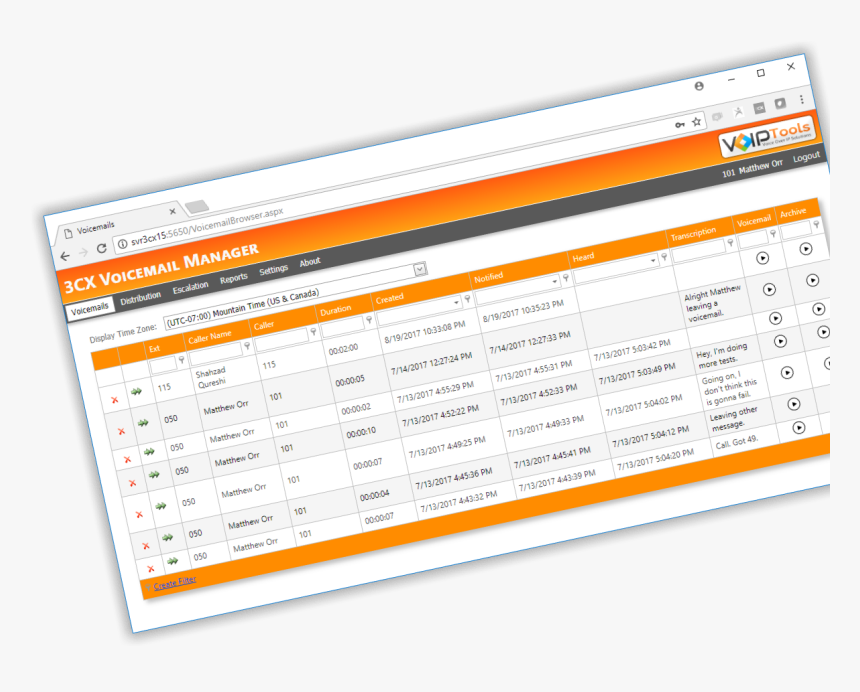Click the saved password key icon
This screenshot has height=692, width=860.
(x=680, y=125)
